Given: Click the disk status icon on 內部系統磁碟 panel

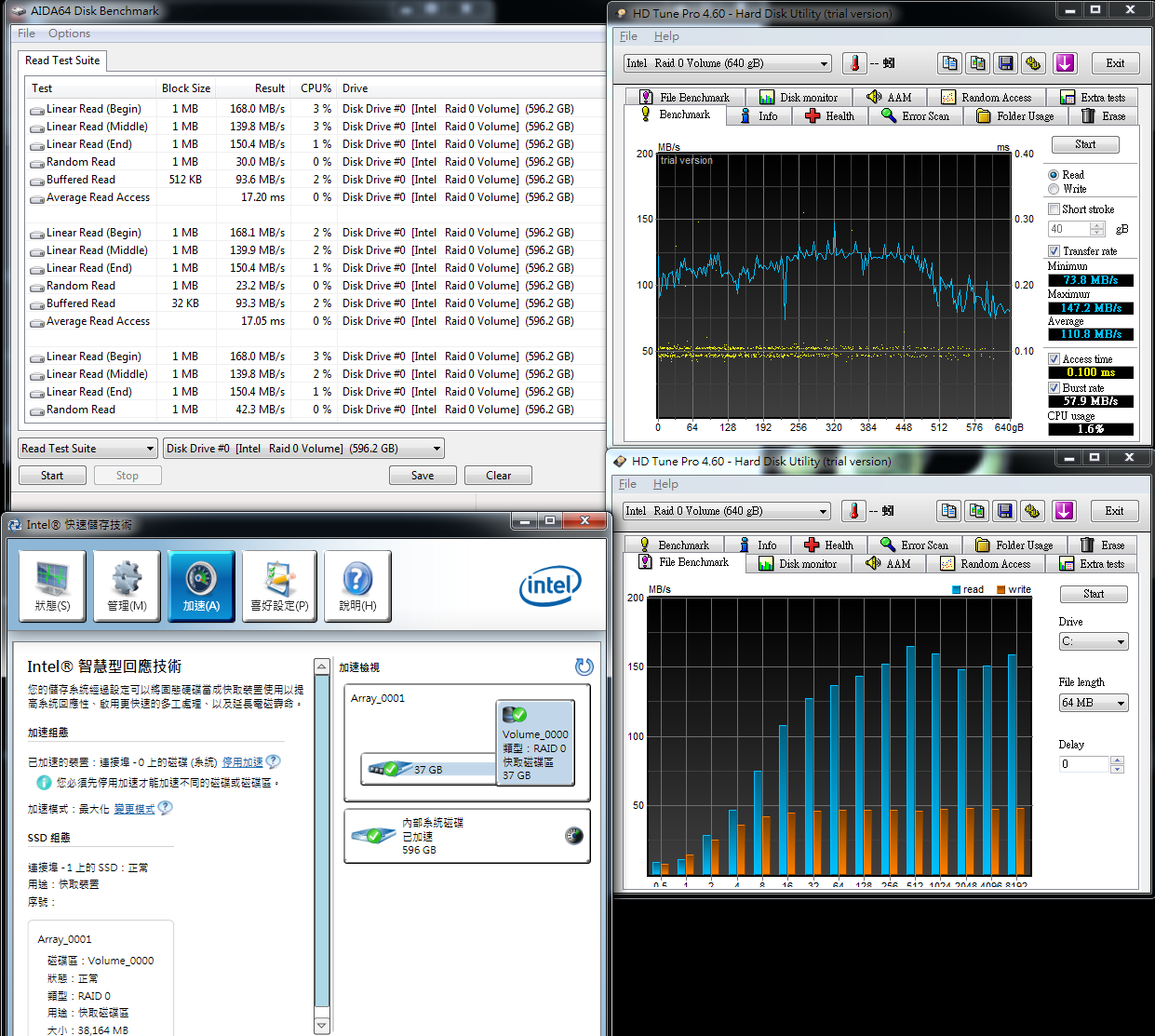Looking at the screenshot, I should [574, 836].
